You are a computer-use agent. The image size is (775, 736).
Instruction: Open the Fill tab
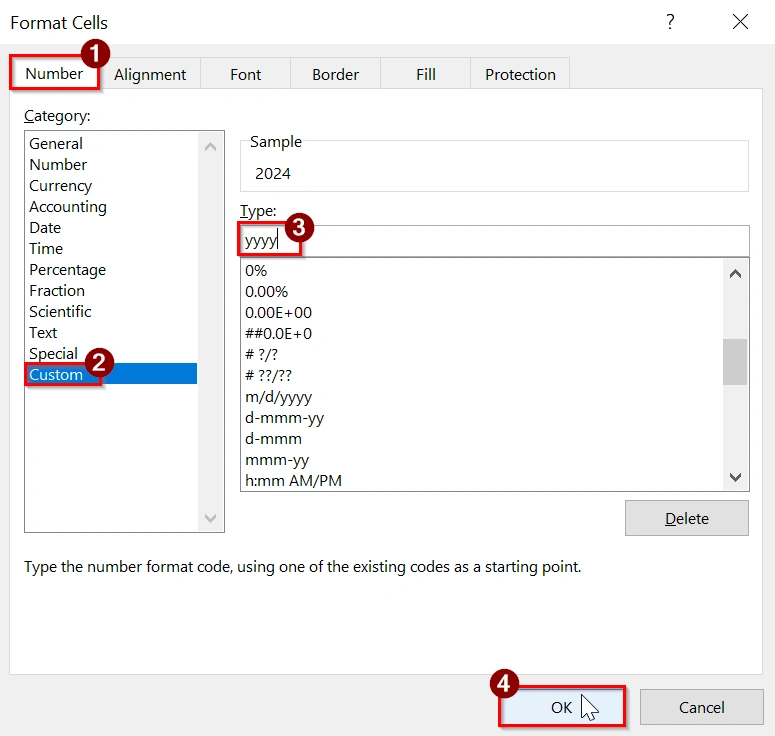coord(426,74)
